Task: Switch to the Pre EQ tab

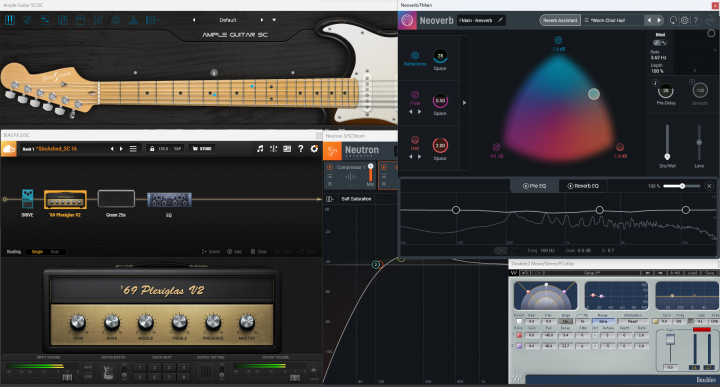Action: [534, 186]
